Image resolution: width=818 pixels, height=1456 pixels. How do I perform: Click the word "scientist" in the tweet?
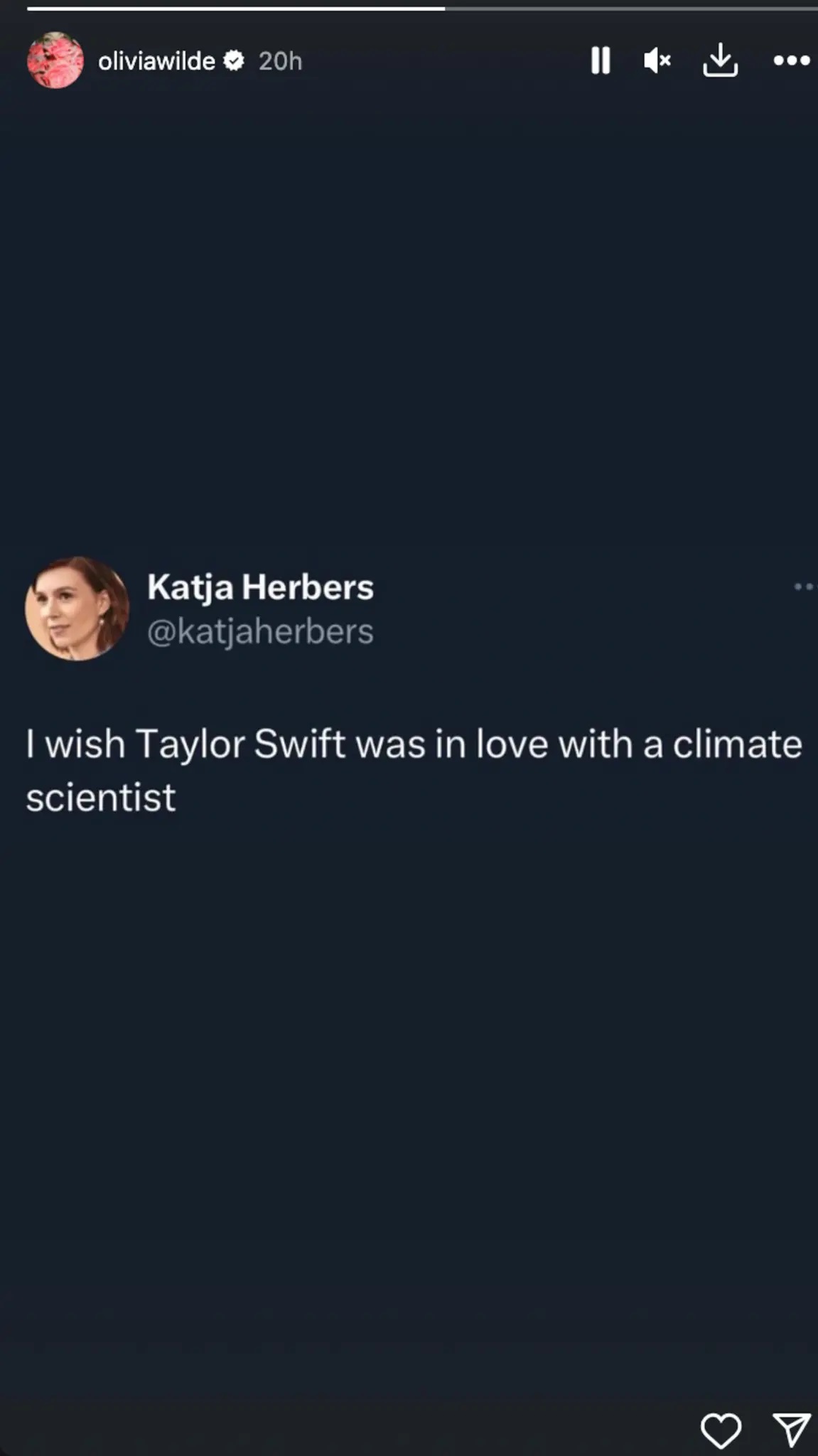tap(101, 798)
